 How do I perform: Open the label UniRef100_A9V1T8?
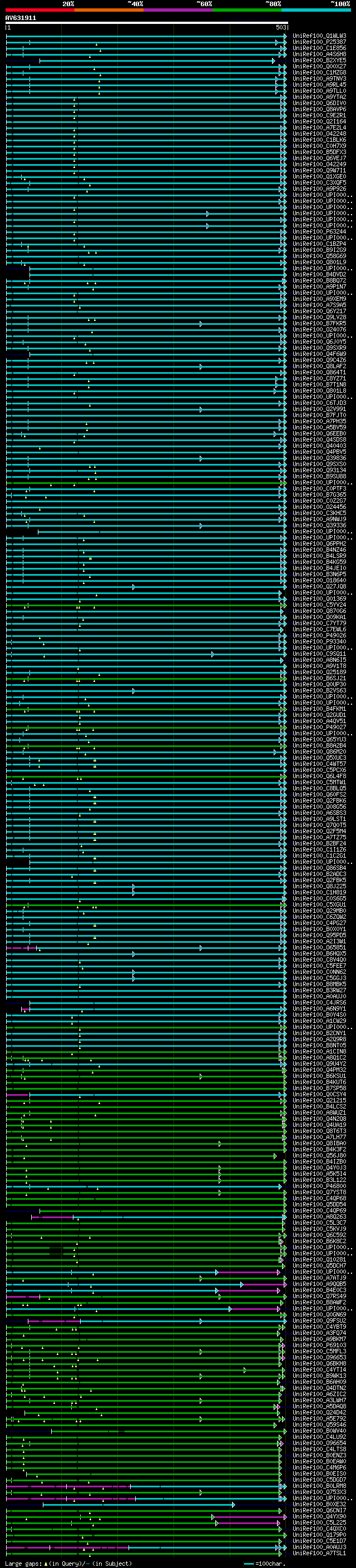(x=319, y=666)
